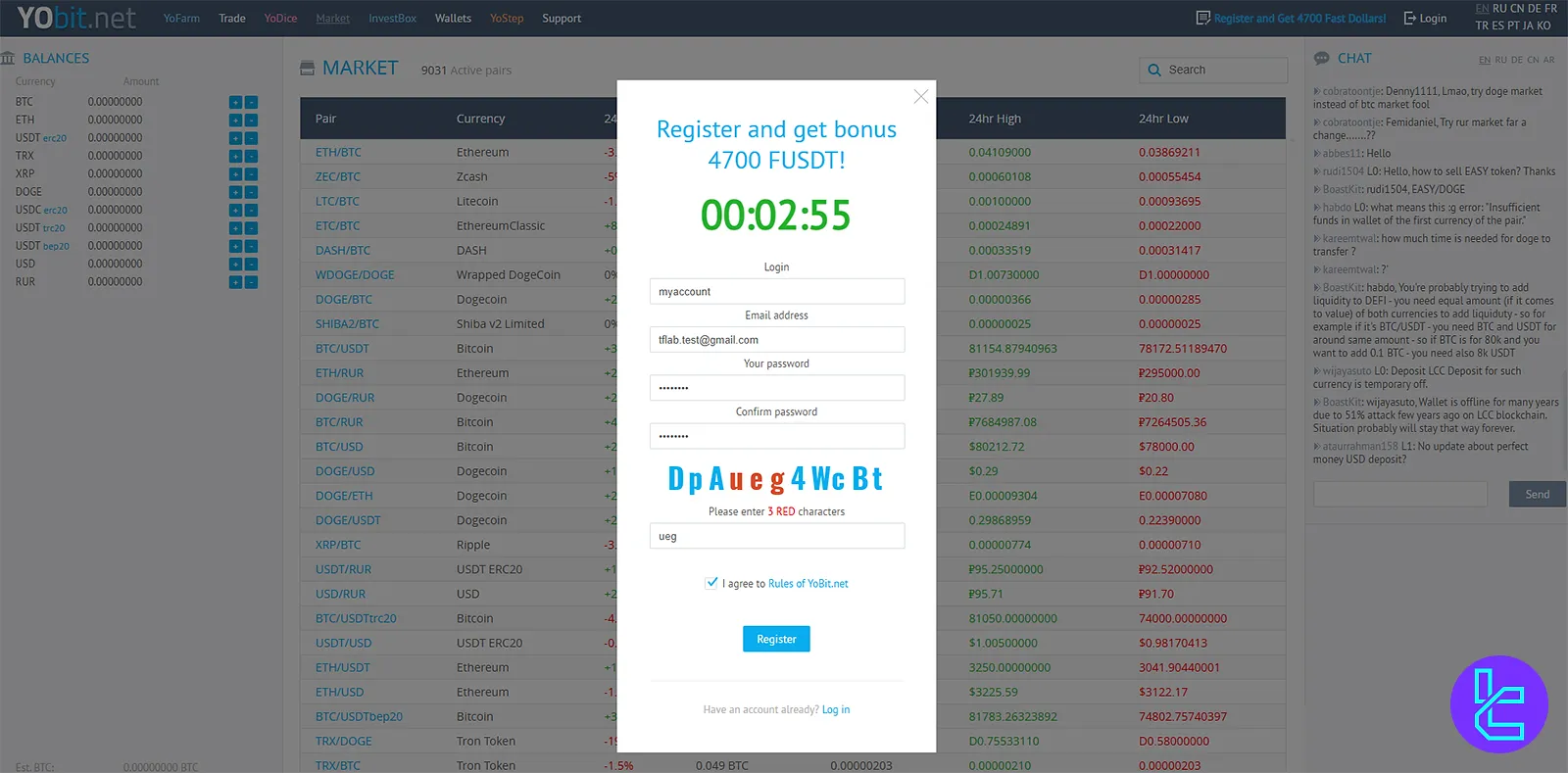Image resolution: width=1568 pixels, height=773 pixels.
Task: Click the plus icon for USDT bep20
Action: coord(235,246)
